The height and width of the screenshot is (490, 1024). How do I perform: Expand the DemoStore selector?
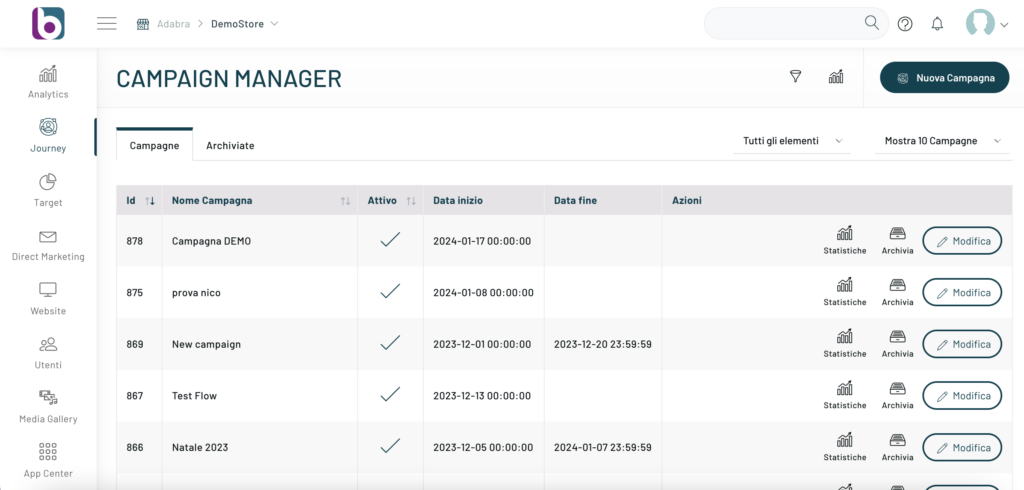245,24
